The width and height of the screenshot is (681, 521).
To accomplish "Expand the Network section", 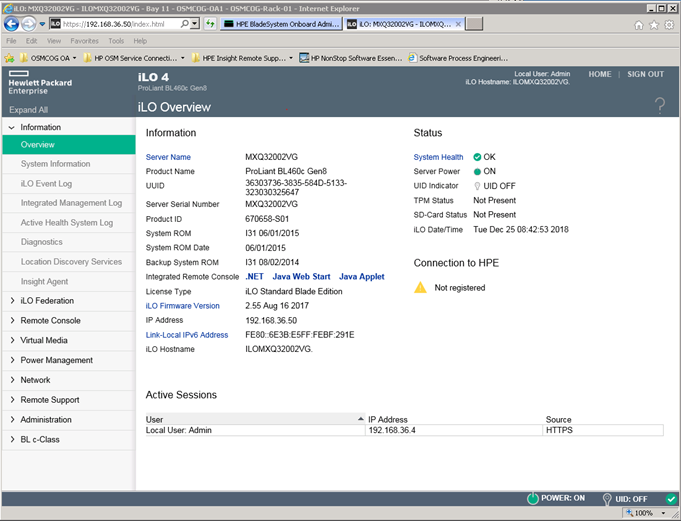I will [x=12, y=380].
